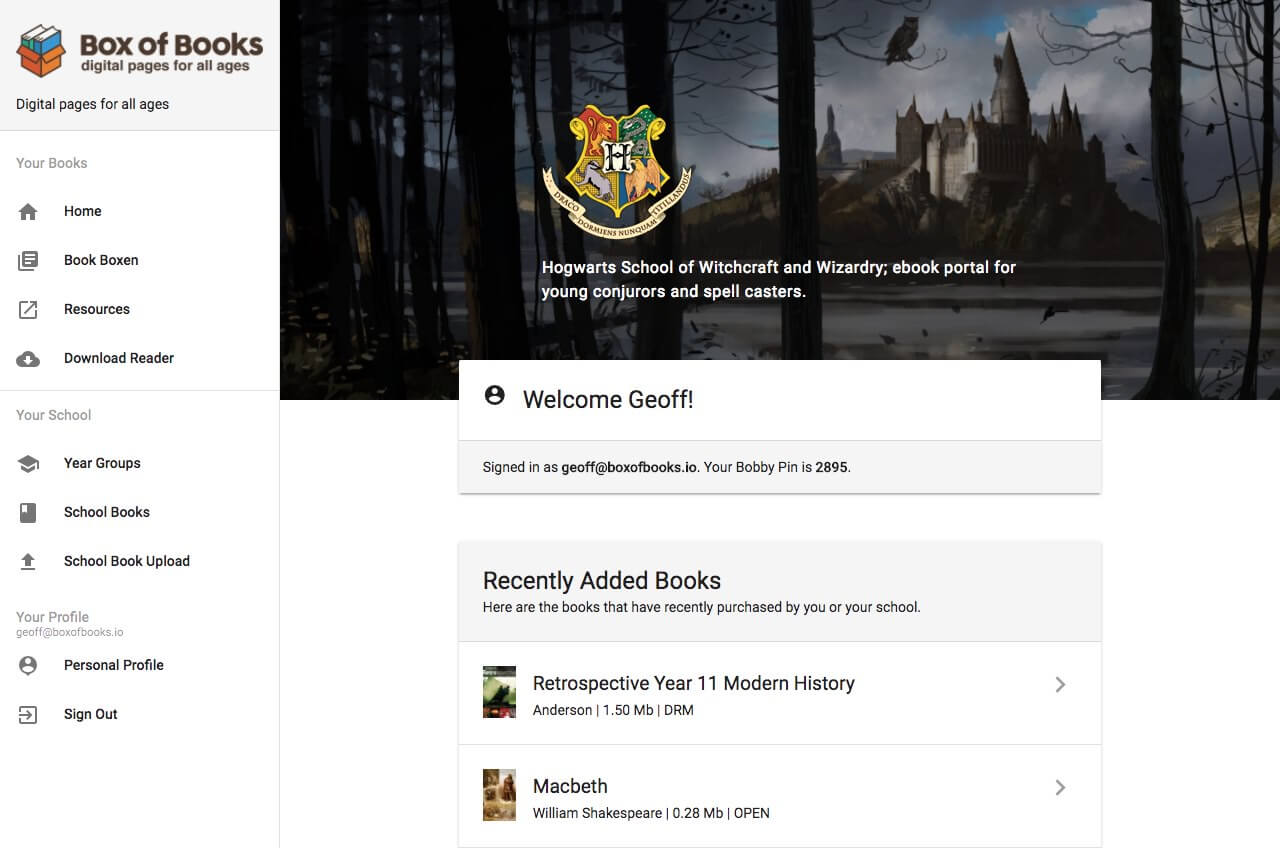
Task: Click the Hogwarts School portal description text
Action: pyautogui.click(x=778, y=280)
